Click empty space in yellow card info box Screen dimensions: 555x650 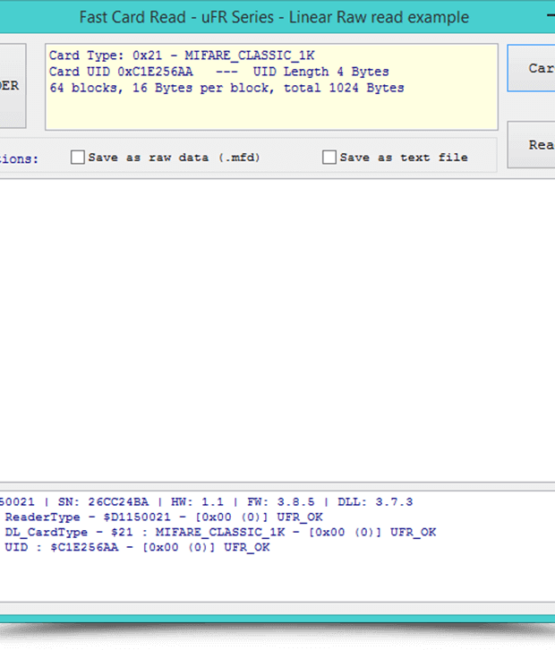[x=271, y=112]
